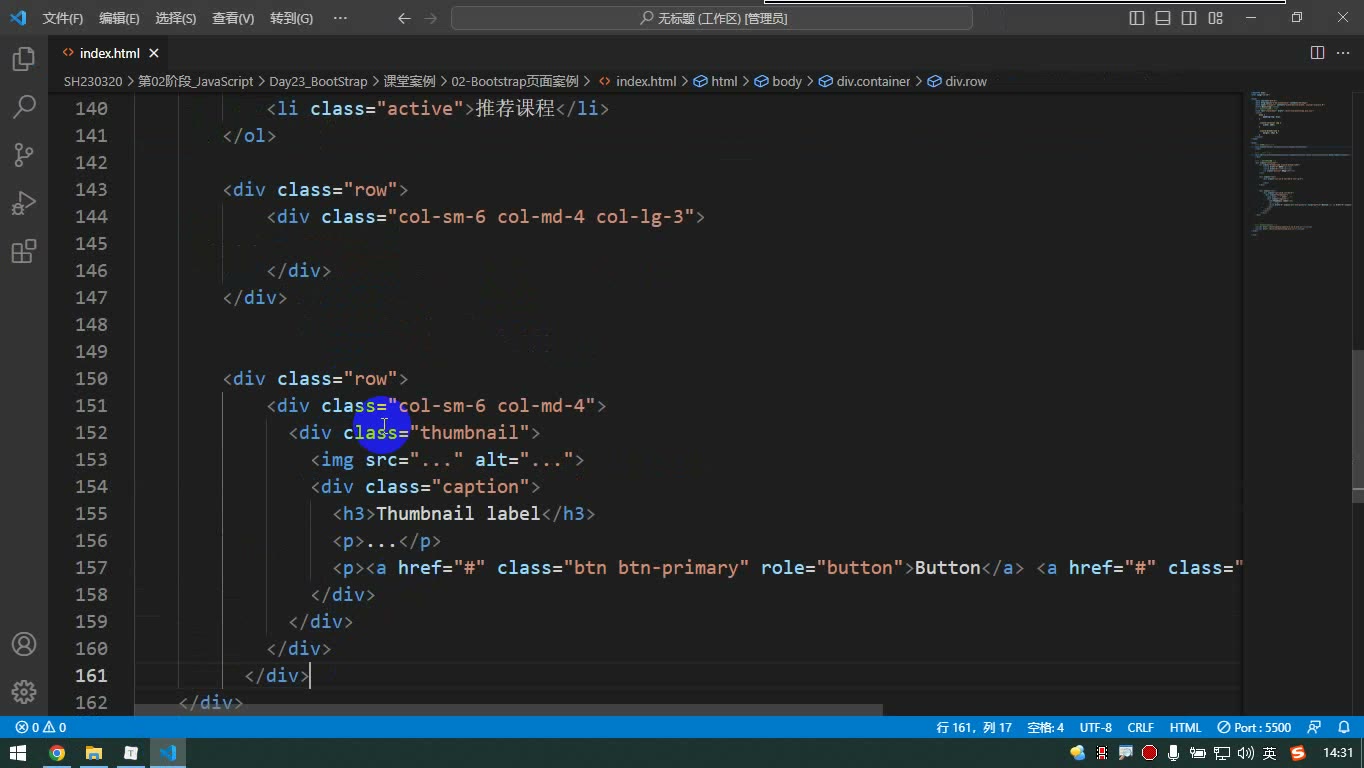
Task: Toggle the 英 input method indicator
Action: (1270, 753)
